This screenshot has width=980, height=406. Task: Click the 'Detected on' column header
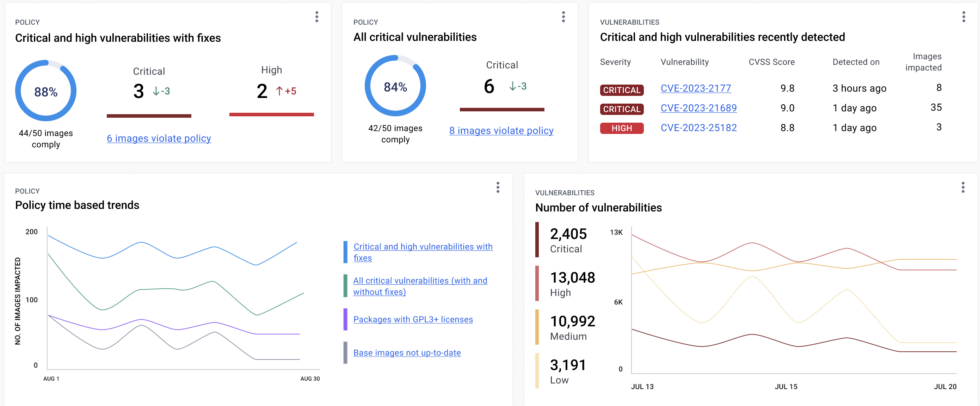tap(856, 62)
